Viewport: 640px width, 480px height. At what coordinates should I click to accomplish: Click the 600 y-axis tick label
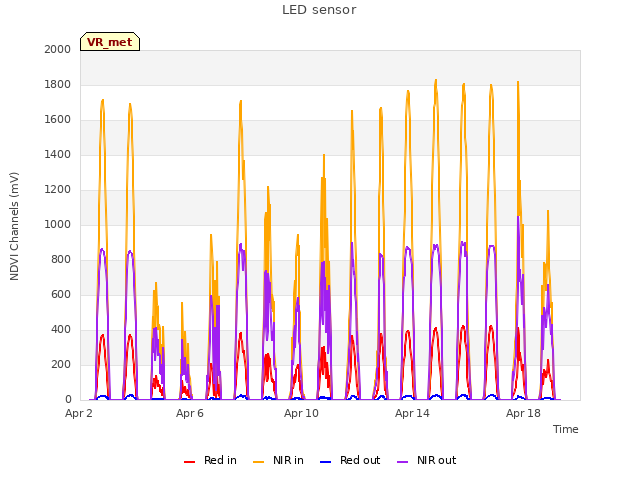pyautogui.click(x=61, y=295)
